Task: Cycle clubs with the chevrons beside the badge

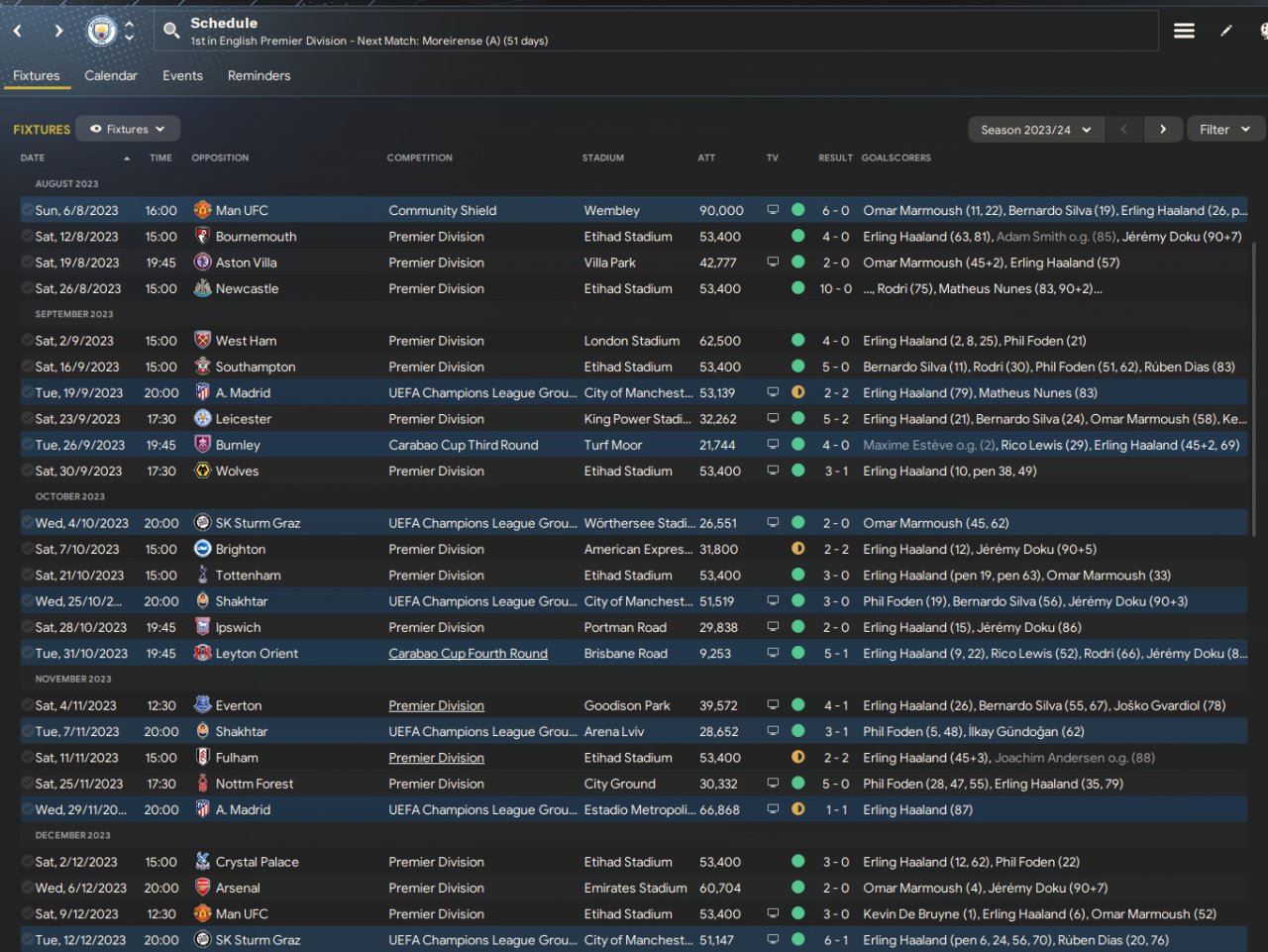Action: 129,31
